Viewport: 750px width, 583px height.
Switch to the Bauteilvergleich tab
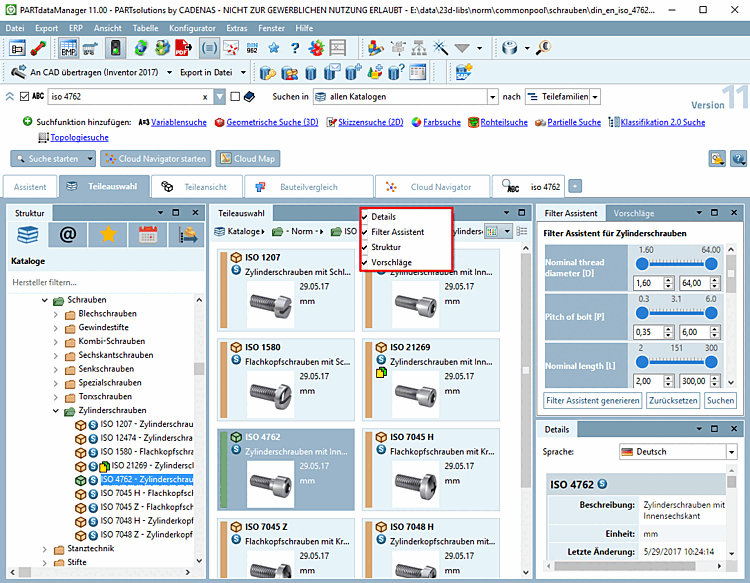click(x=308, y=186)
